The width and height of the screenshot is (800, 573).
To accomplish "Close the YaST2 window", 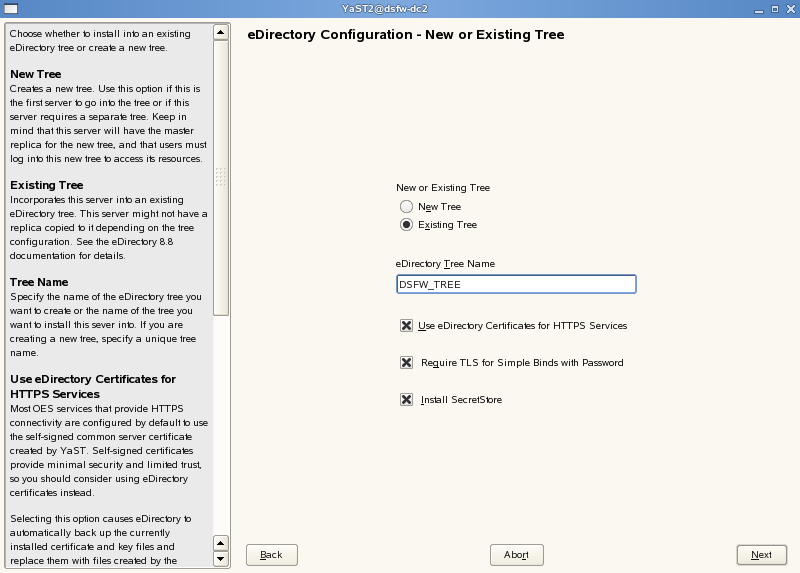I will pyautogui.click(x=789, y=9).
